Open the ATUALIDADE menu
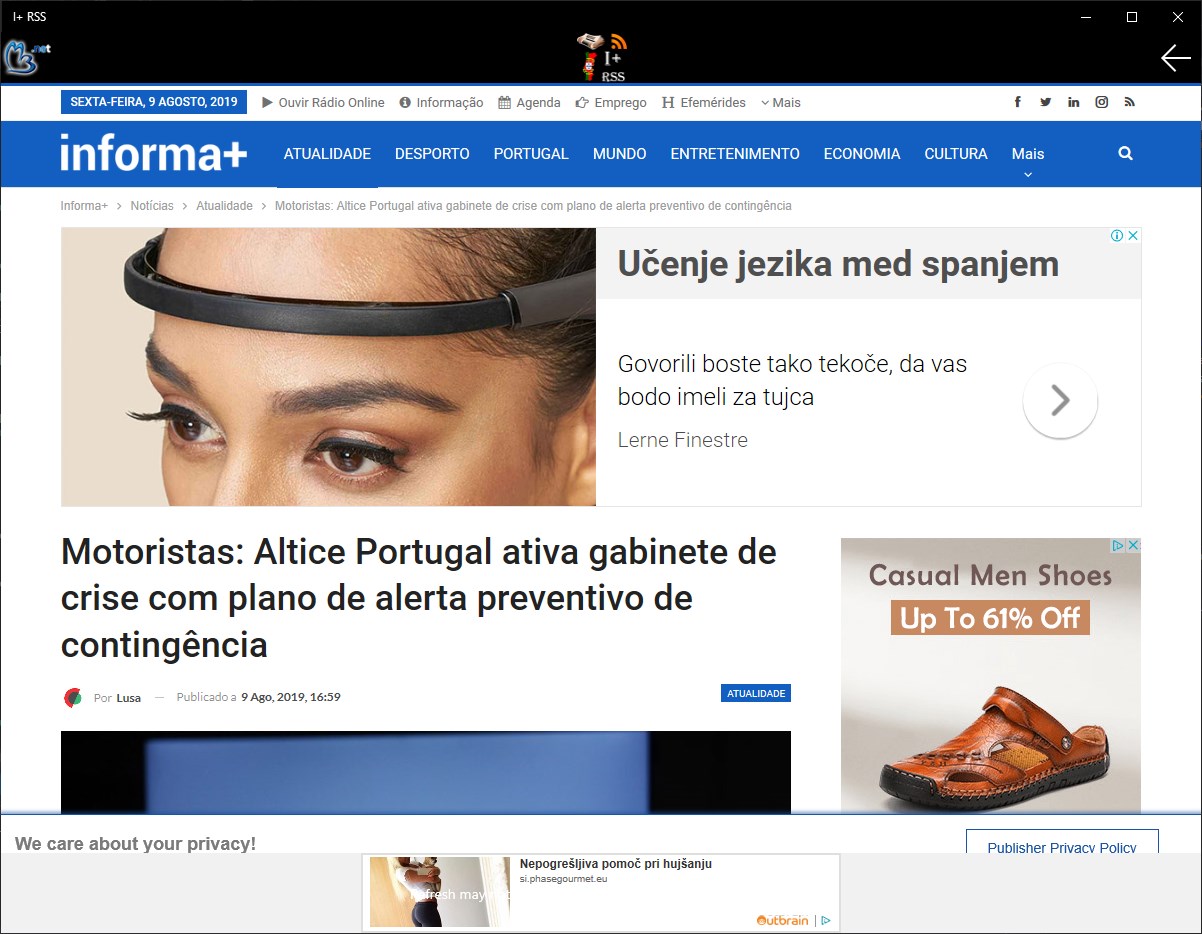 tap(327, 154)
